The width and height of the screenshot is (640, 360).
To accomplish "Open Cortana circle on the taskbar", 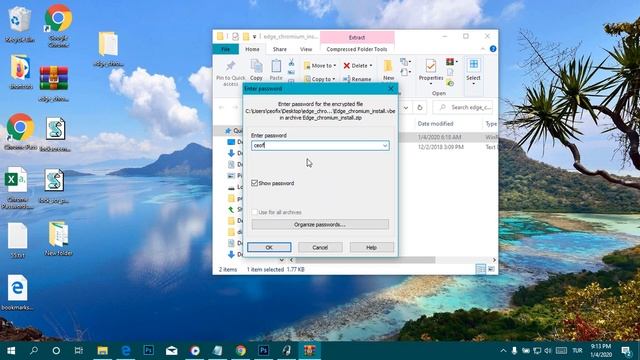I will tap(56, 351).
